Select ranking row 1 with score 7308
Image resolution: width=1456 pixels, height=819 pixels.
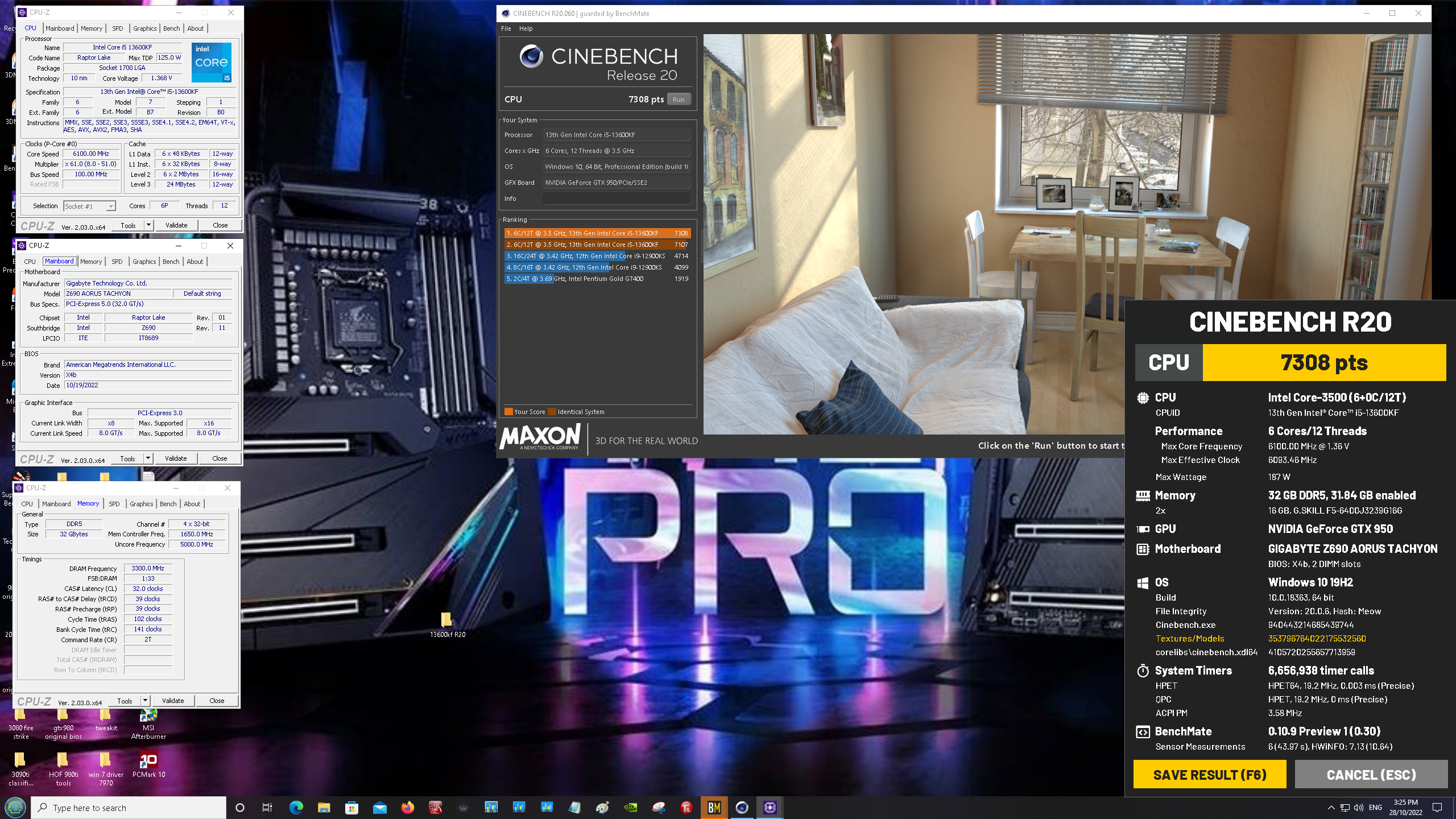597,233
